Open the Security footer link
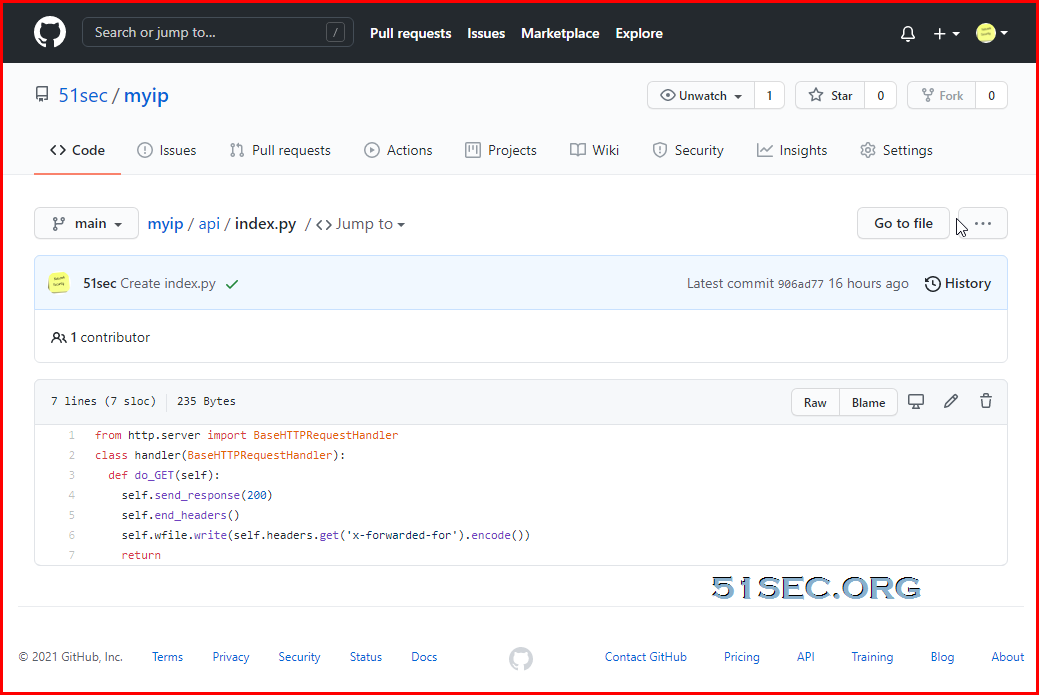Viewport: 1039px width, 695px height. click(299, 657)
